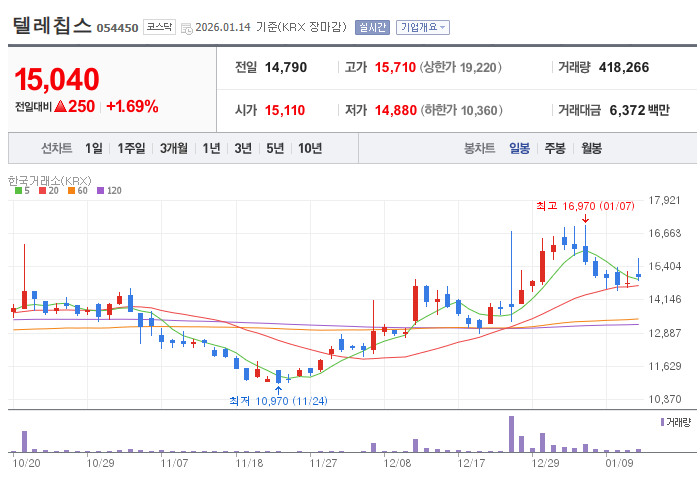Viewport: 697px width, 478px height.
Task: Select the 3개월 line chart tab
Action: click(x=173, y=148)
